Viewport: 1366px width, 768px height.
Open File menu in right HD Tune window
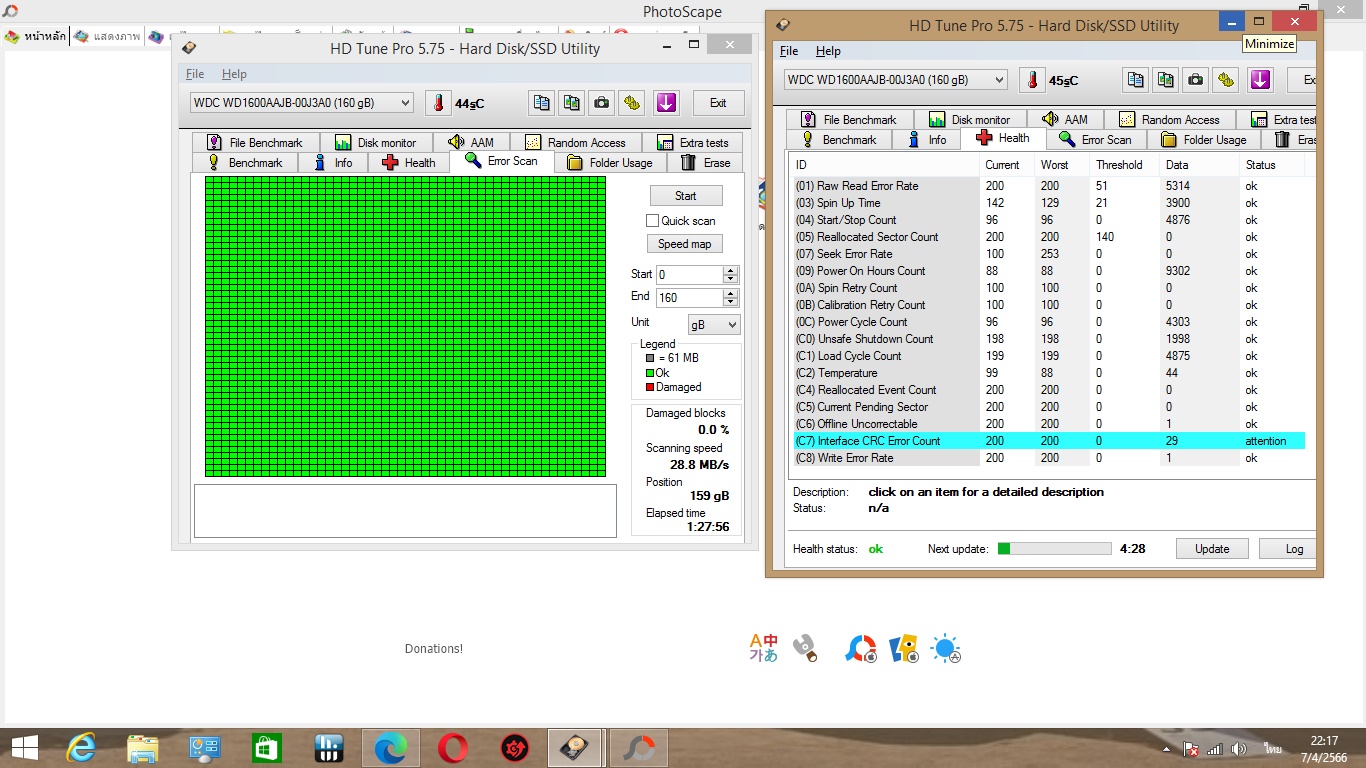pyautogui.click(x=789, y=51)
